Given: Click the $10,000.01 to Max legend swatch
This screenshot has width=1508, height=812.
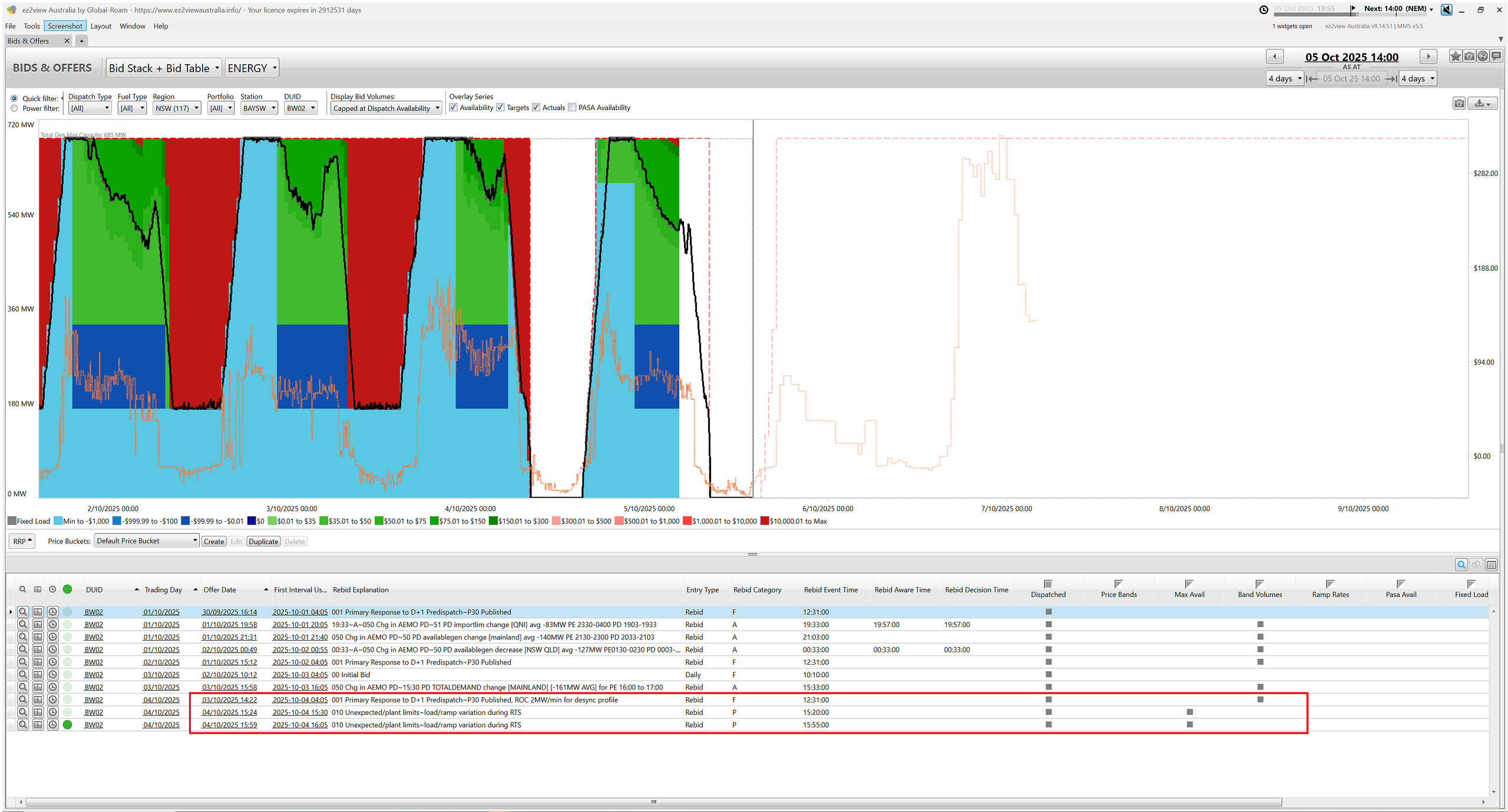Looking at the screenshot, I should [765, 521].
